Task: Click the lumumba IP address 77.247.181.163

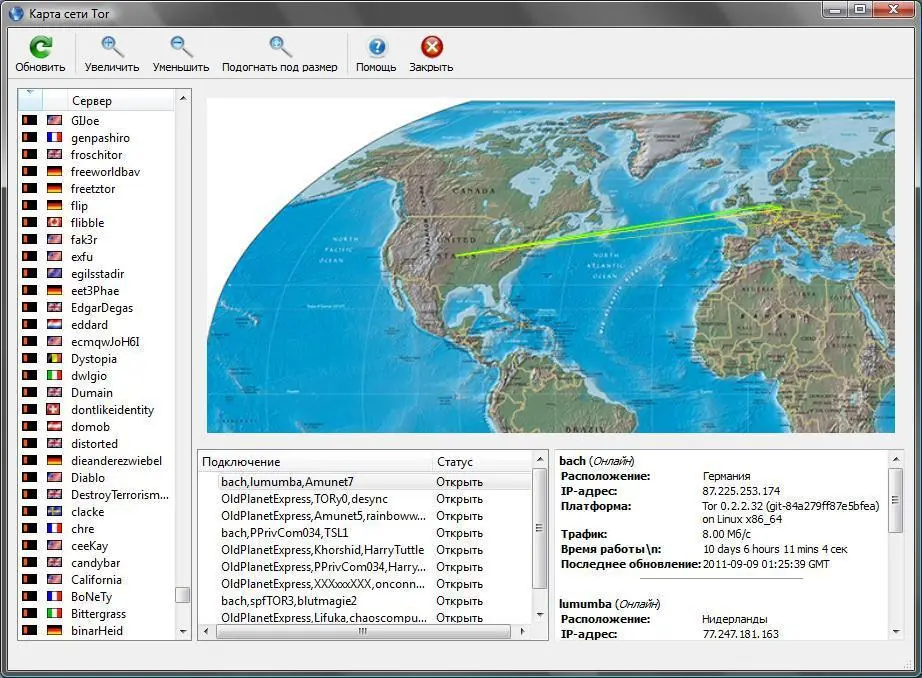Action: (740, 634)
